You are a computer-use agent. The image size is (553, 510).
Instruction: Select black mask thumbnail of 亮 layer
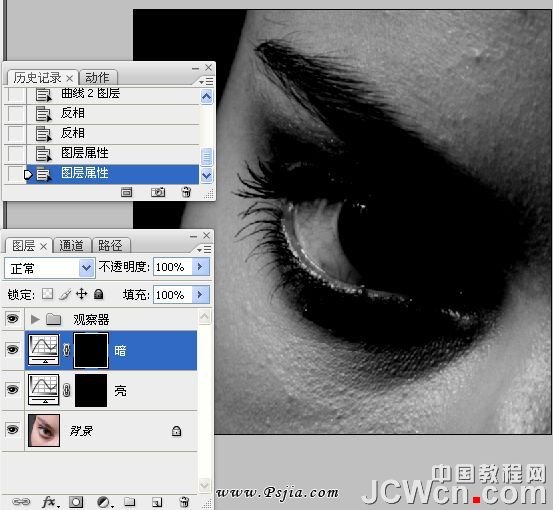point(91,390)
